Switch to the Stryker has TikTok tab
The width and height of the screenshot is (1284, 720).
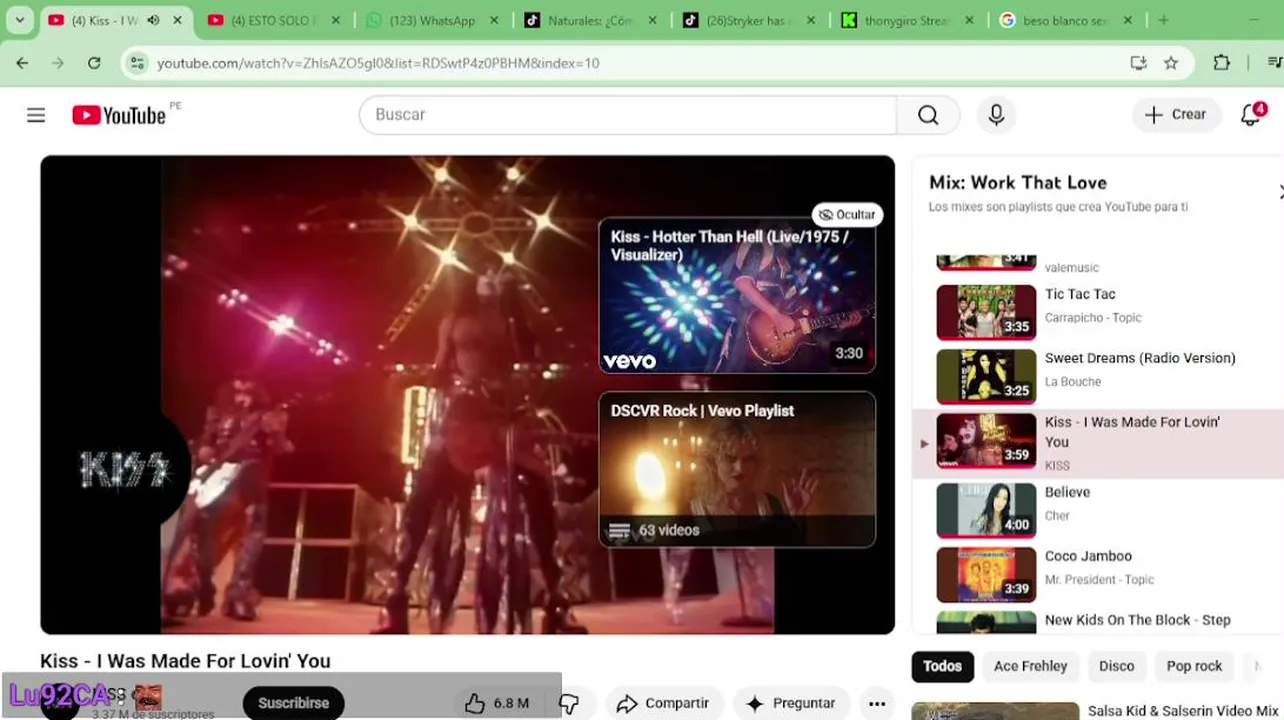point(748,20)
